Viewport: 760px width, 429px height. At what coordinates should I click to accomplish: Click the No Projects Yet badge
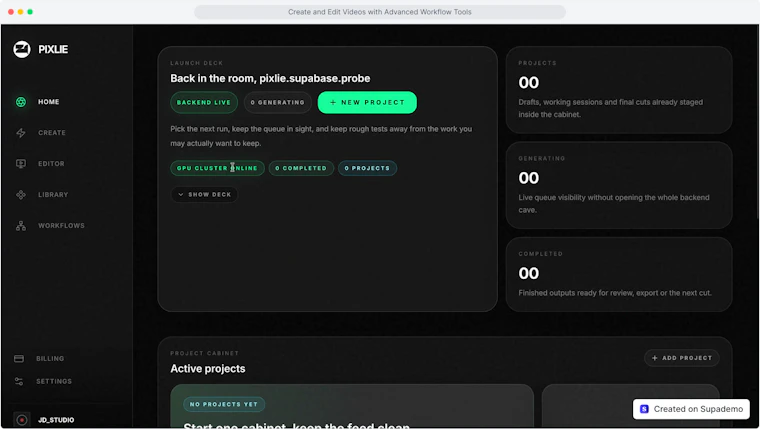point(223,404)
